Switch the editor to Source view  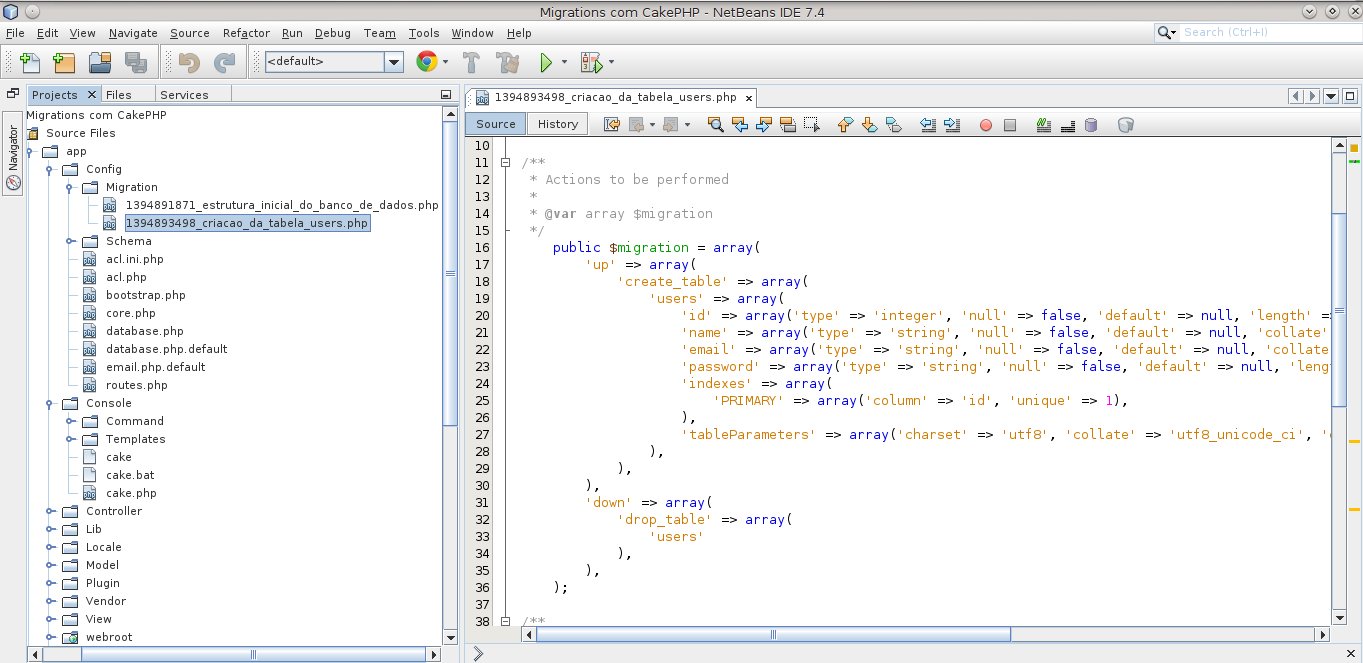(x=496, y=124)
